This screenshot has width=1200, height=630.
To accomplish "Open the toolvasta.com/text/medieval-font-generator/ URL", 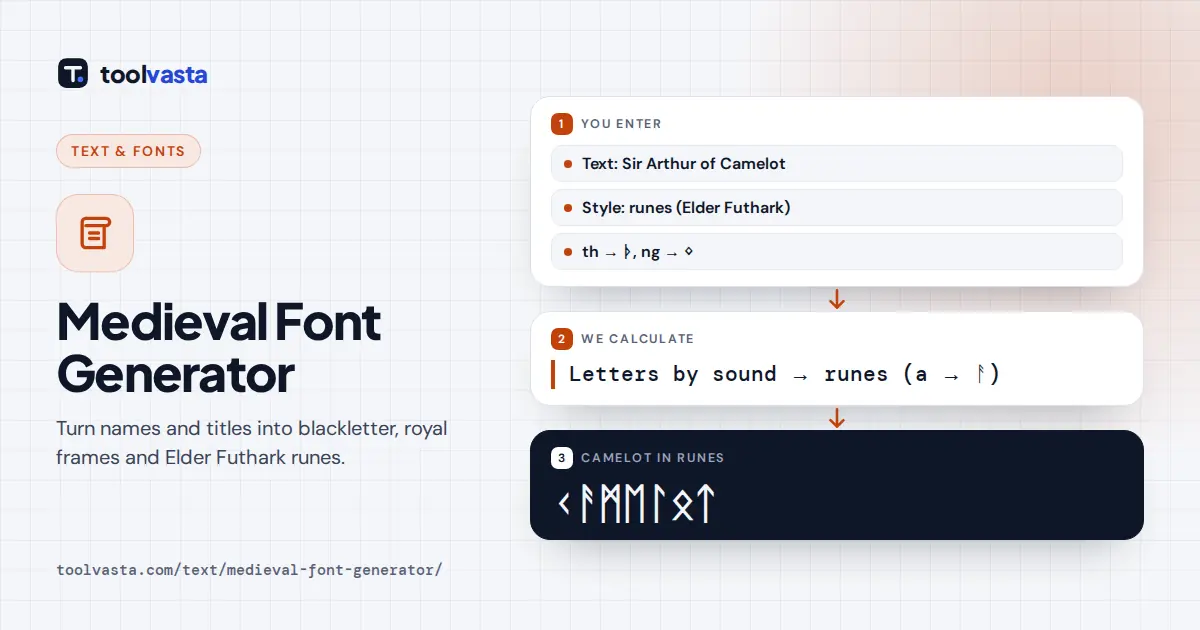I will click(249, 570).
